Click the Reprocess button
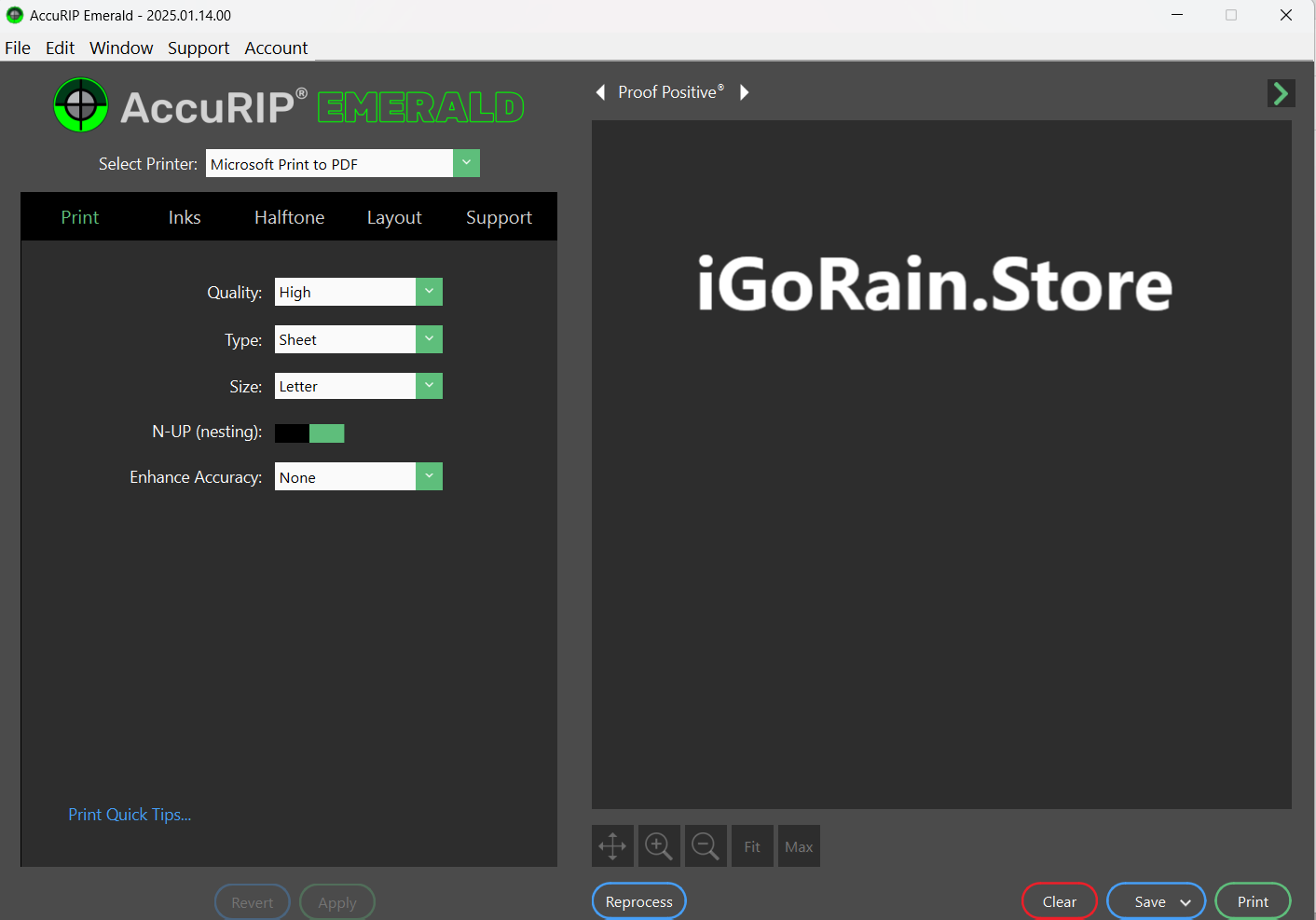Screen dimensions: 1316x920 639,901
